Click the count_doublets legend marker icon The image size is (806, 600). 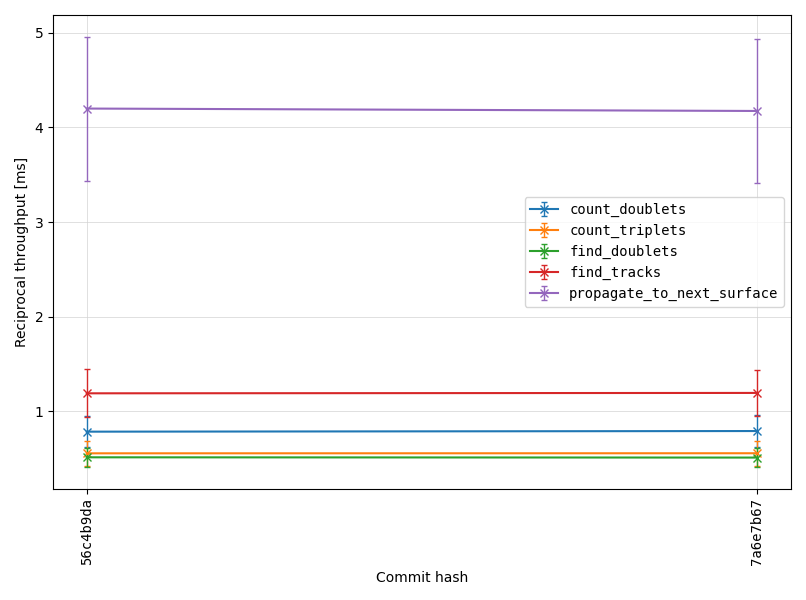544,209
